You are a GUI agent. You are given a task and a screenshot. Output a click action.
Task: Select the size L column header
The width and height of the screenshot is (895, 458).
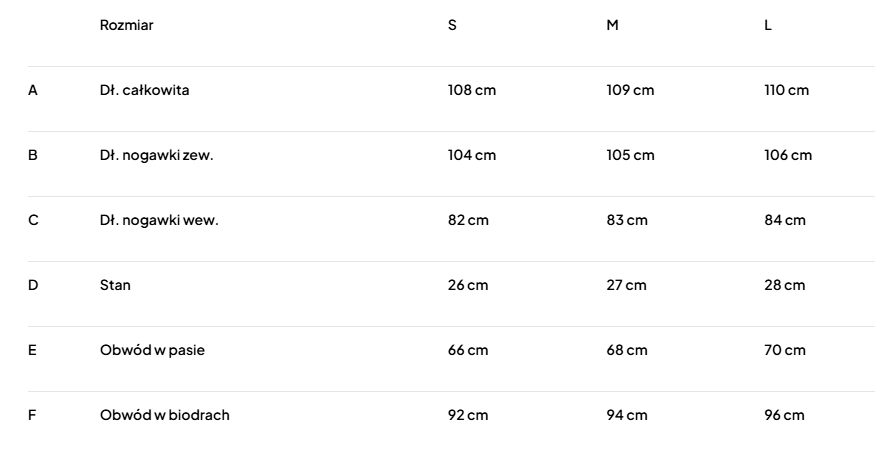point(768,25)
